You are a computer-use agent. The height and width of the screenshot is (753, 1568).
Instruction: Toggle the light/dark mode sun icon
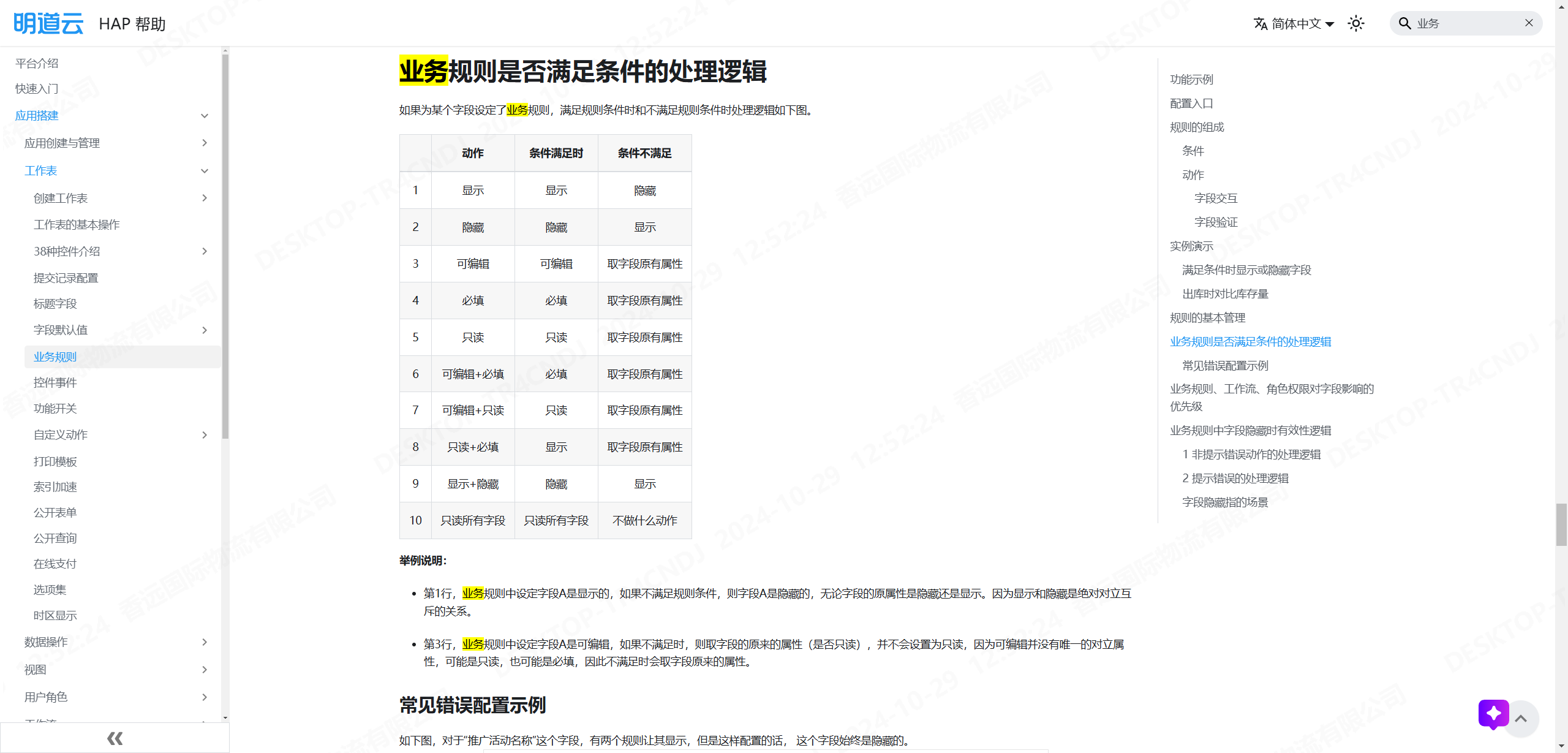pos(1356,24)
